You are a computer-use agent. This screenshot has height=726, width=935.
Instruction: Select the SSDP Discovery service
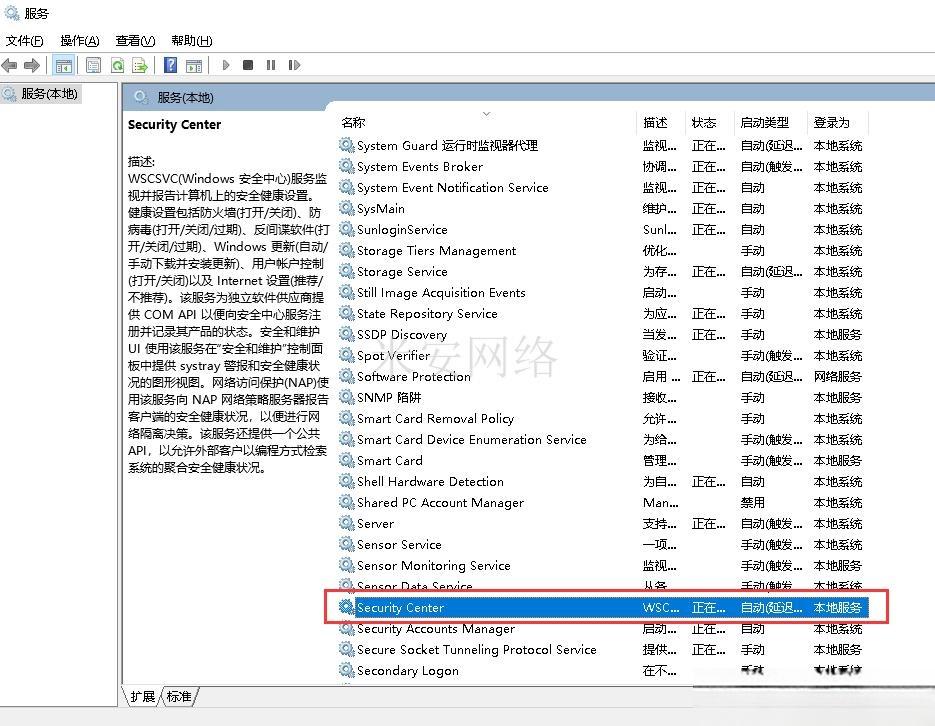(x=401, y=334)
